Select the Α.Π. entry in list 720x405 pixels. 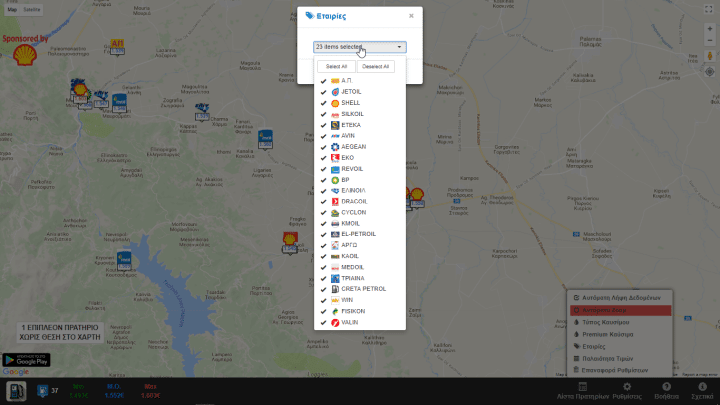(360, 81)
